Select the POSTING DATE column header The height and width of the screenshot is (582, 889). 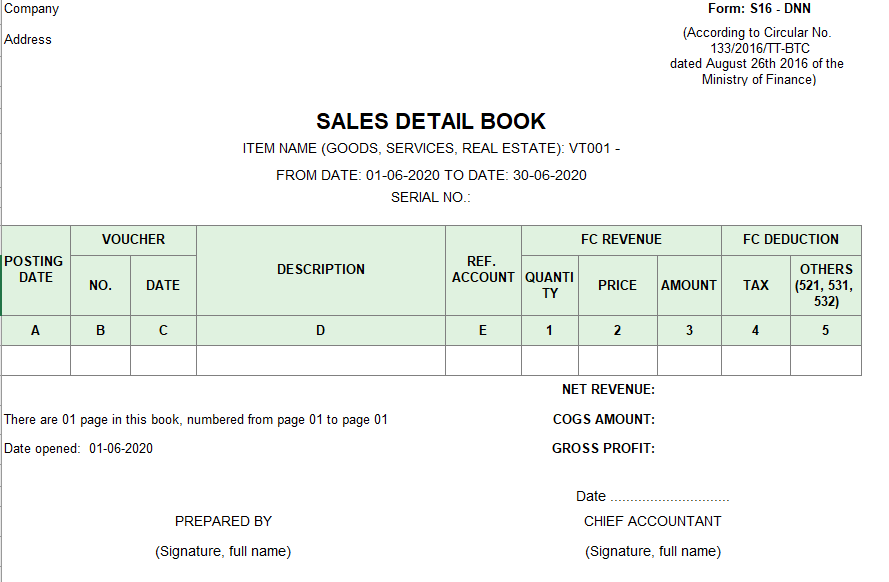pyautogui.click(x=35, y=269)
